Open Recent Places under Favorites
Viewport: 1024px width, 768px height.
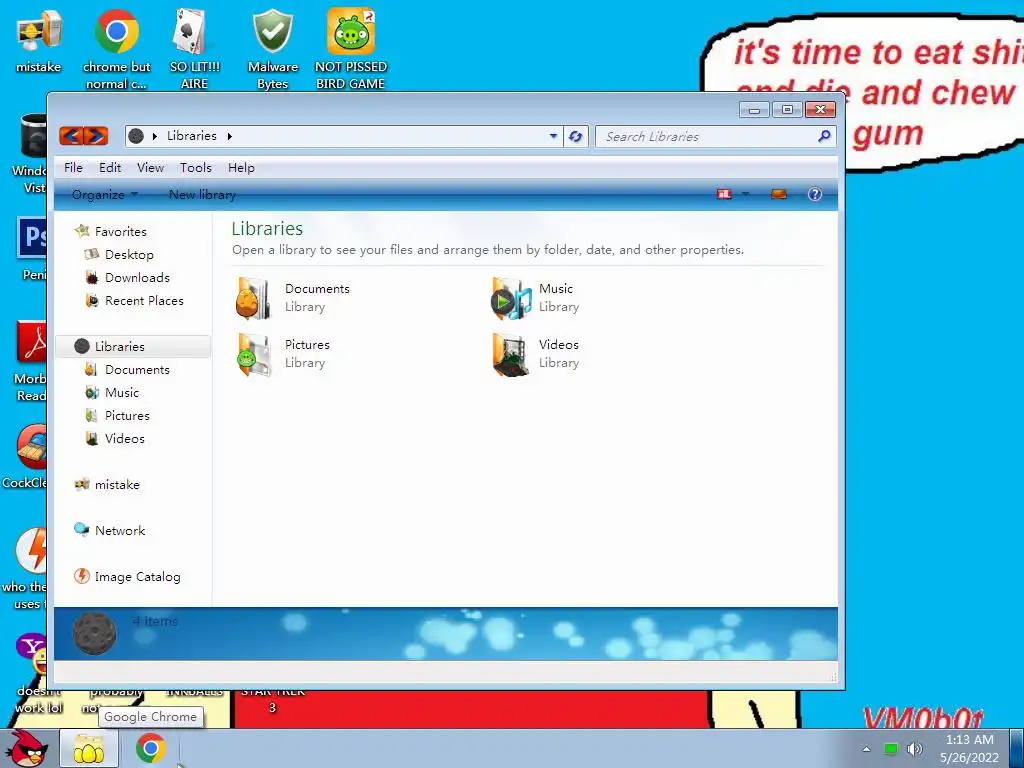[x=135, y=300]
